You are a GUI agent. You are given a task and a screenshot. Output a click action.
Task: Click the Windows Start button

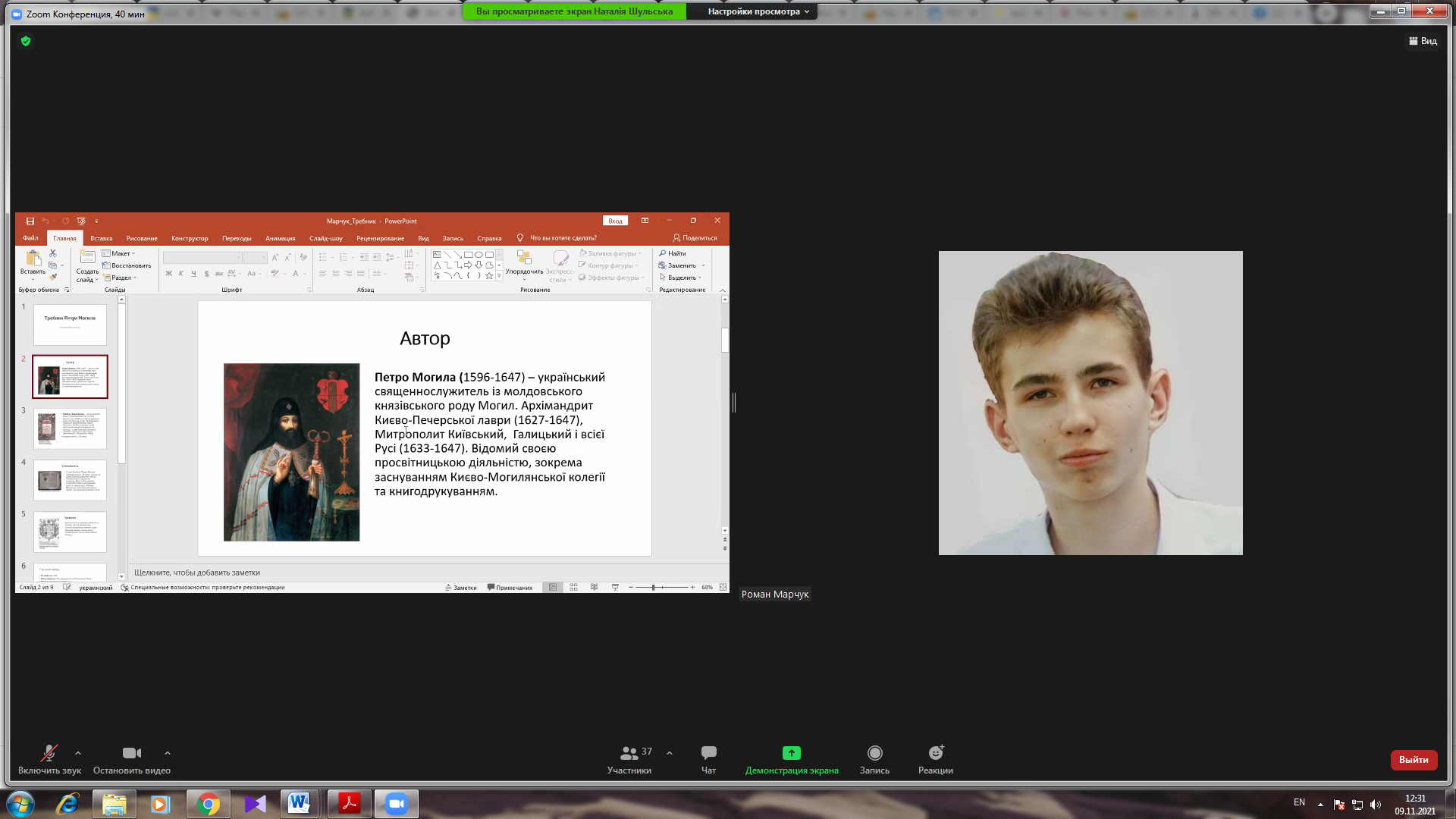tap(20, 804)
